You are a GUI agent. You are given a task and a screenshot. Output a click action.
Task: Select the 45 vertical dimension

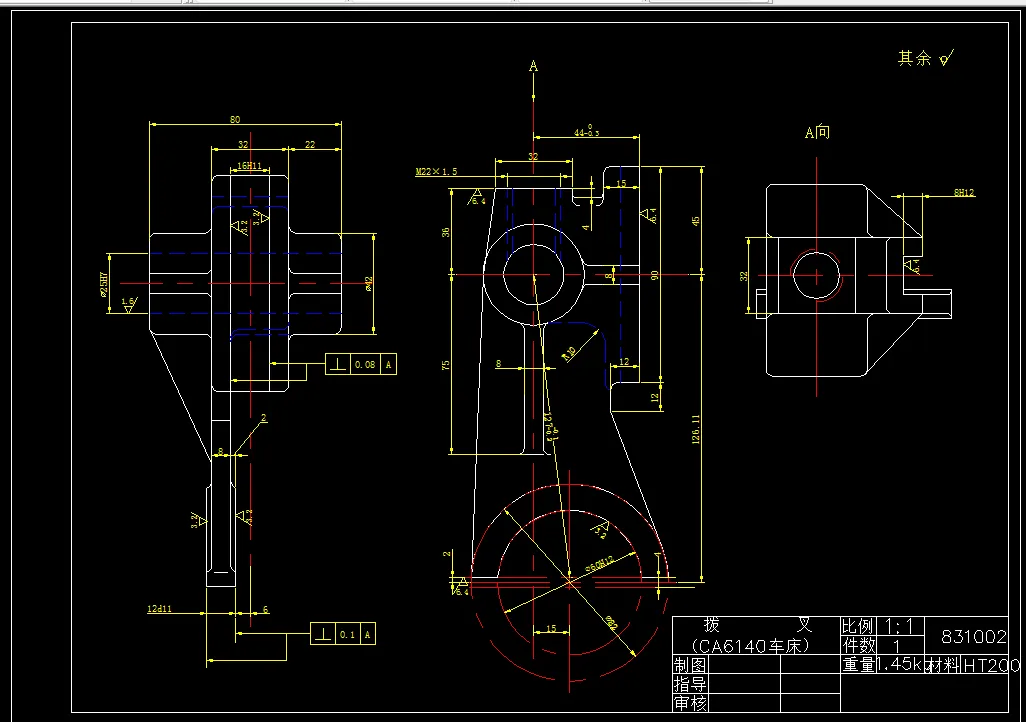pos(696,221)
